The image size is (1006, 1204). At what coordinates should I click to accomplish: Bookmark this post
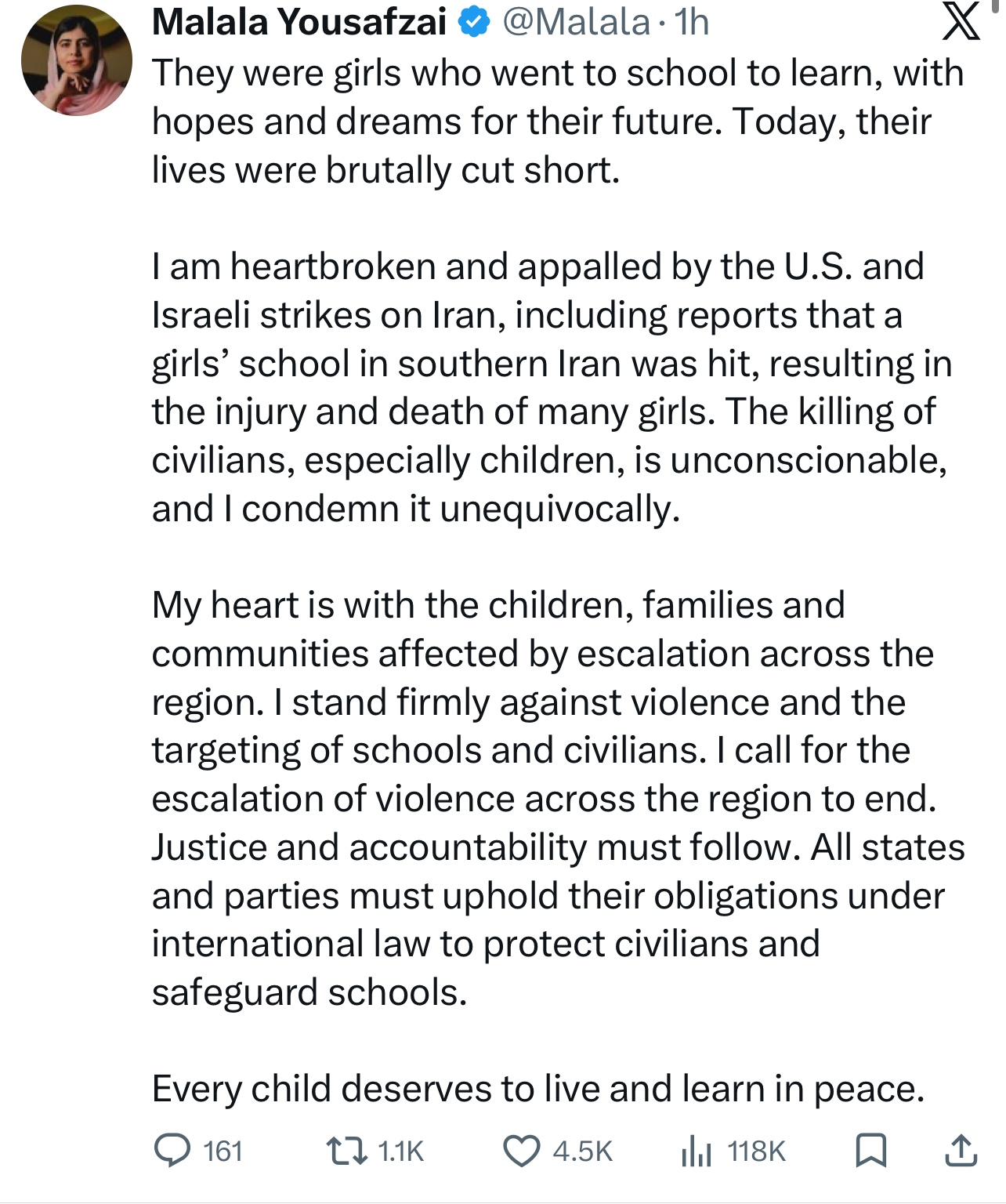870,1150
